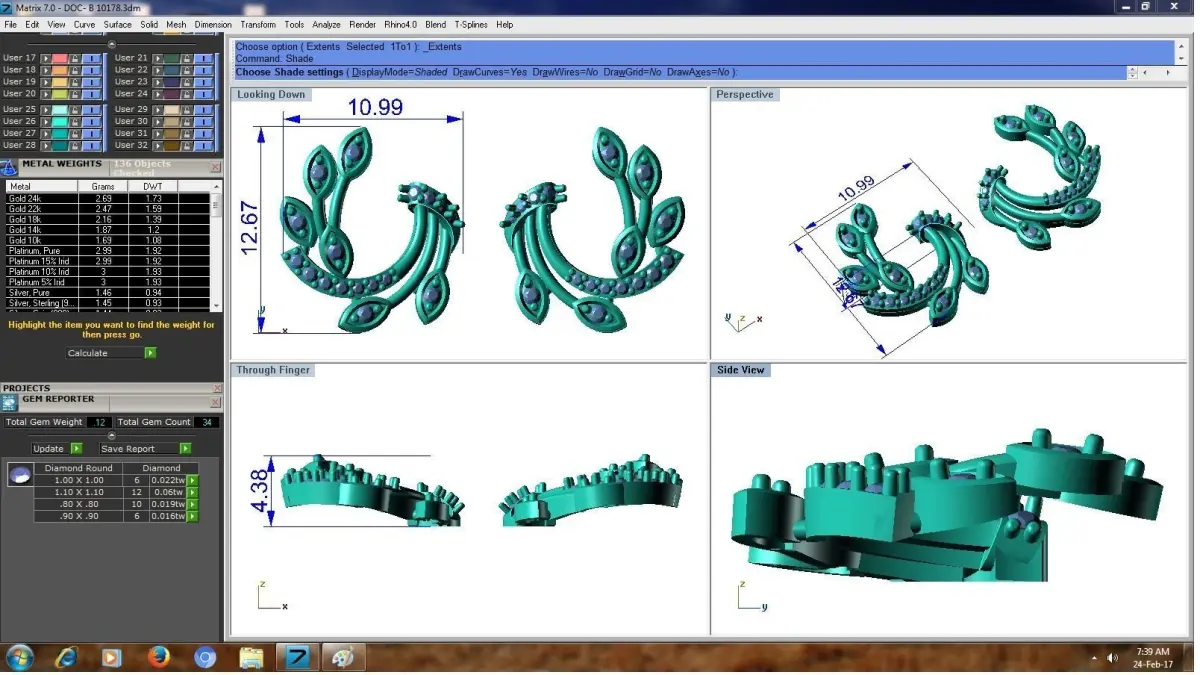Close the Projects panel
This screenshot has width=1200, height=675.
click(x=217, y=388)
